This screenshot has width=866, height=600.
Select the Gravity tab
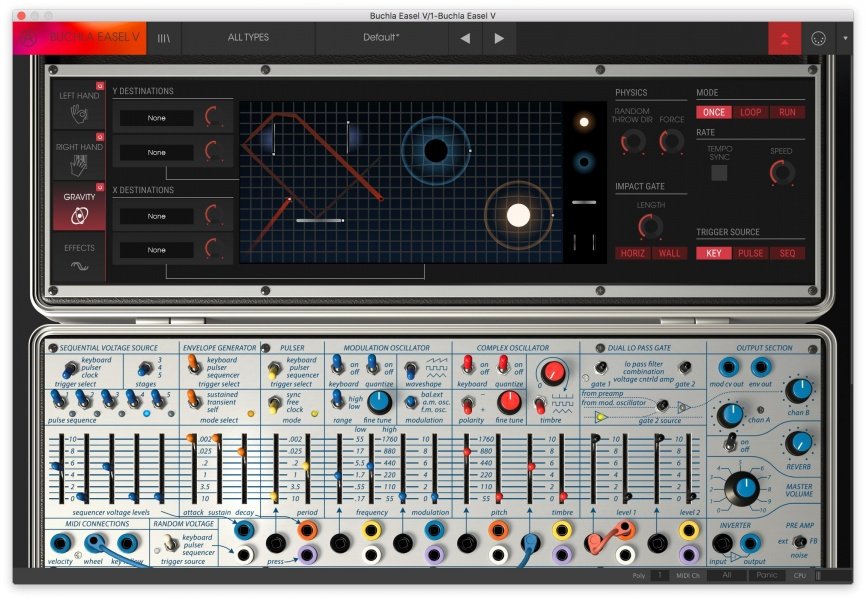79,207
